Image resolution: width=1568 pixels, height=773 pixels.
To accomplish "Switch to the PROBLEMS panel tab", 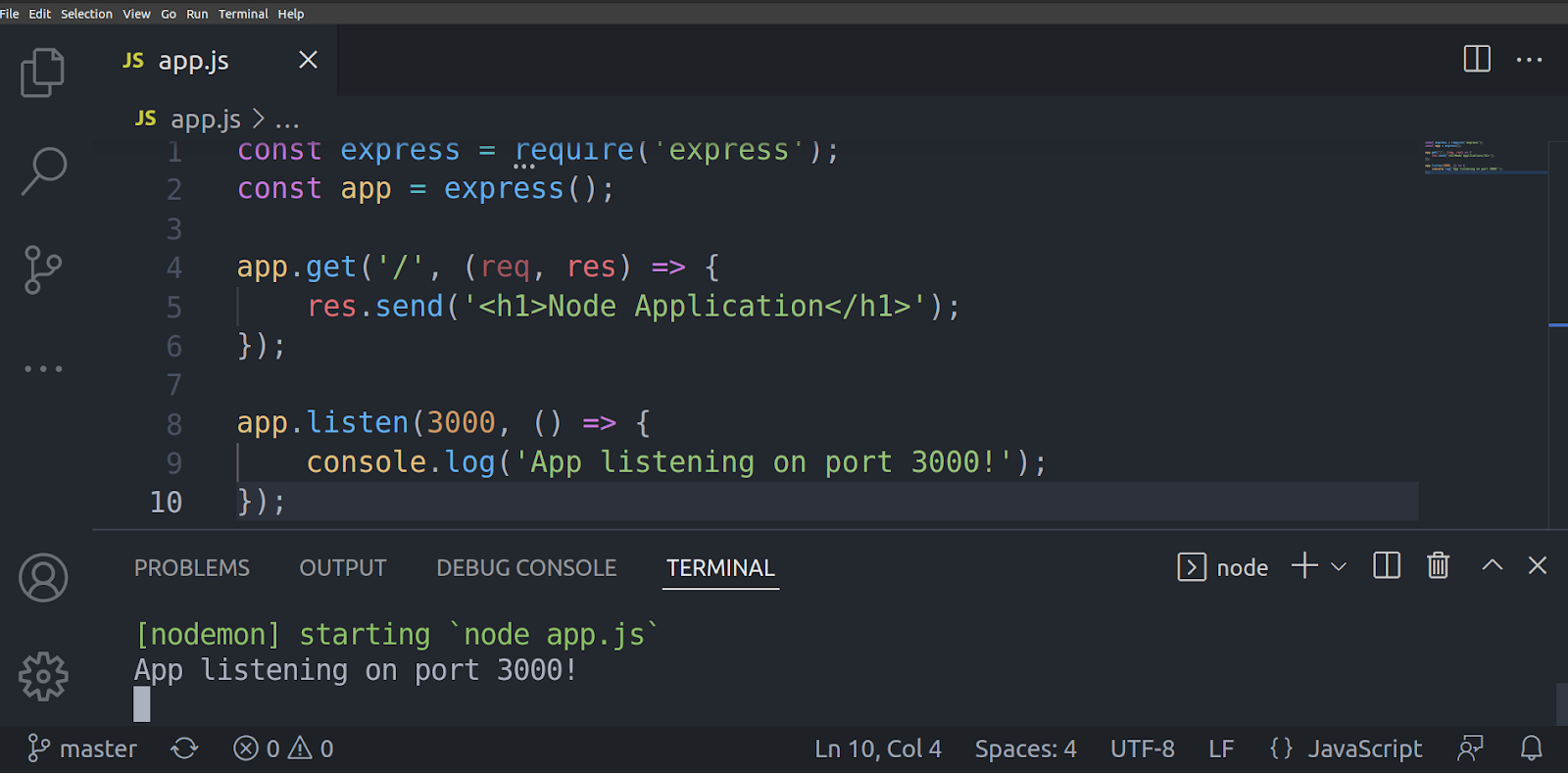I will click(x=192, y=568).
